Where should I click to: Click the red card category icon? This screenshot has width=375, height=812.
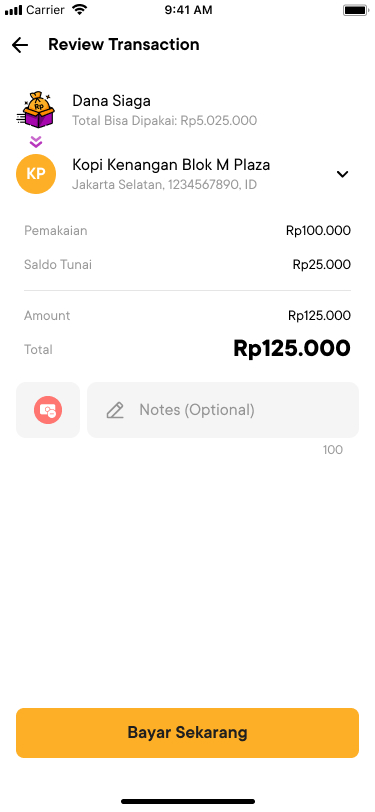[48, 410]
